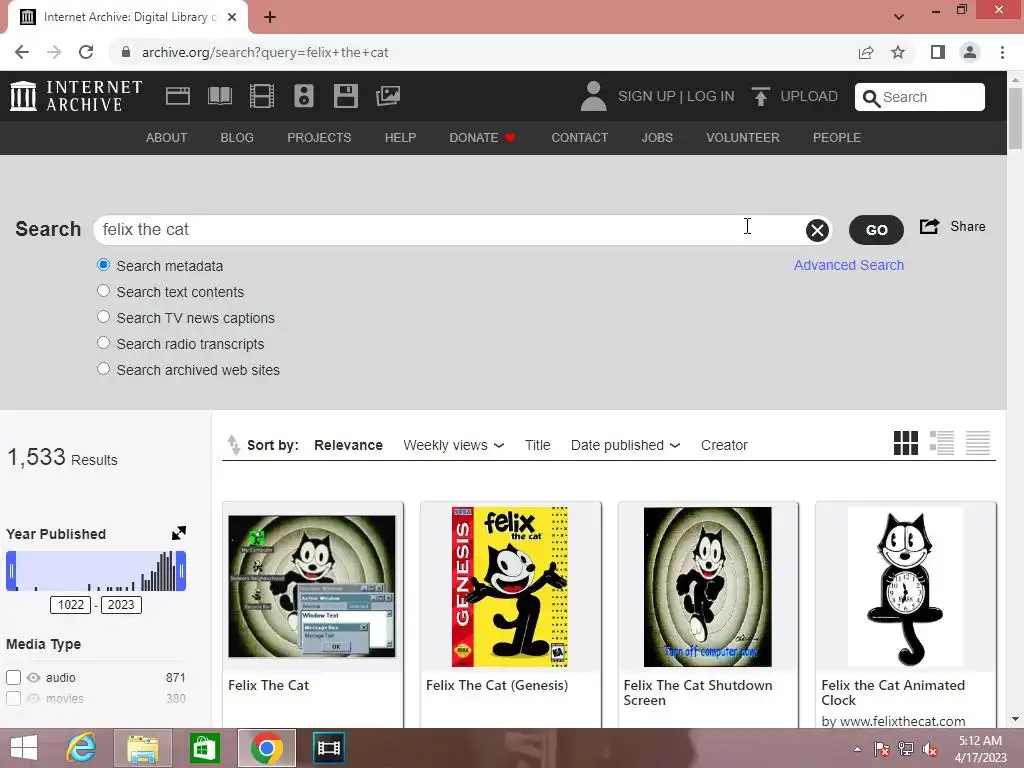The height and width of the screenshot is (768, 1024).
Task: Click SIGN UP link
Action: point(647,96)
